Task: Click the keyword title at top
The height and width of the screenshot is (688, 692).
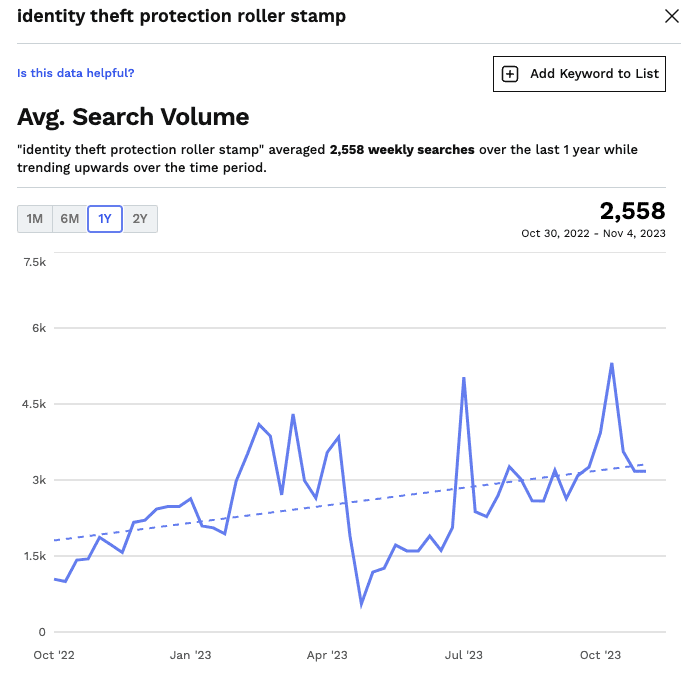Action: [182, 16]
